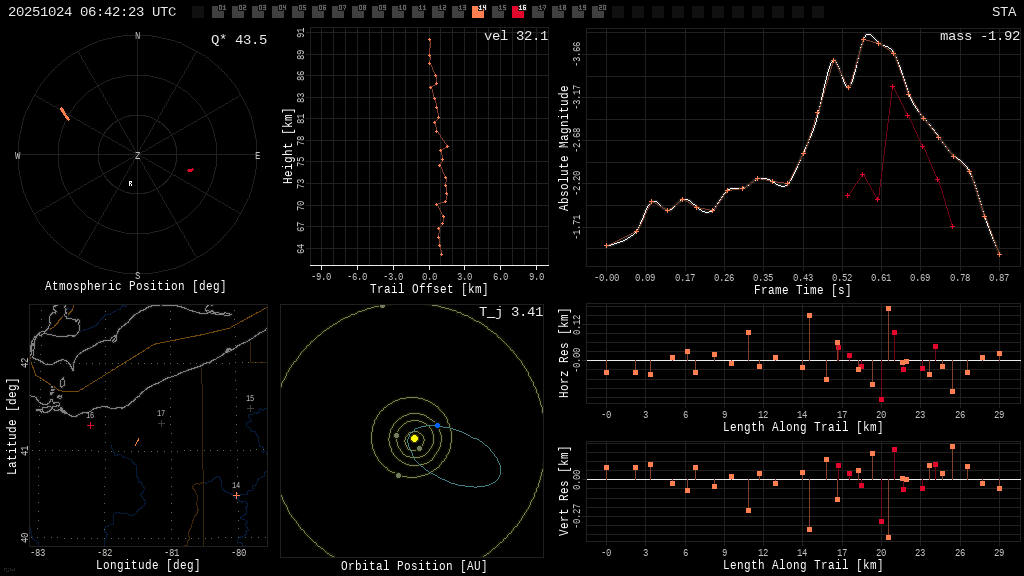Click the vel 32.1 readout
Image resolution: width=1024 pixels, height=576 pixels.
pos(515,36)
